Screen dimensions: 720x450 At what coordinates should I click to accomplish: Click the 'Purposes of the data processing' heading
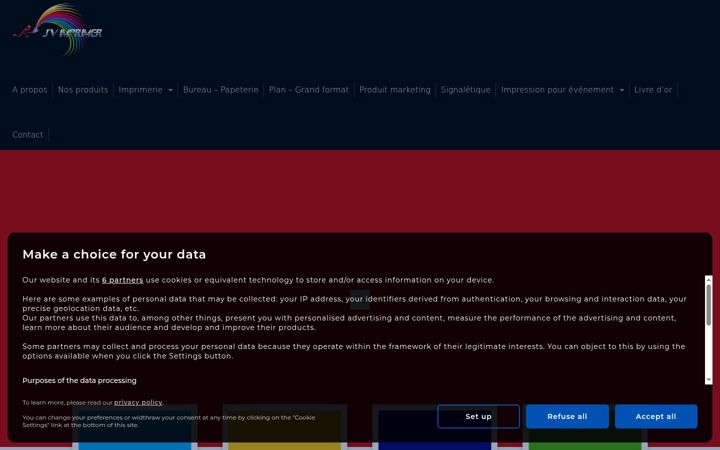pyautogui.click(x=79, y=381)
